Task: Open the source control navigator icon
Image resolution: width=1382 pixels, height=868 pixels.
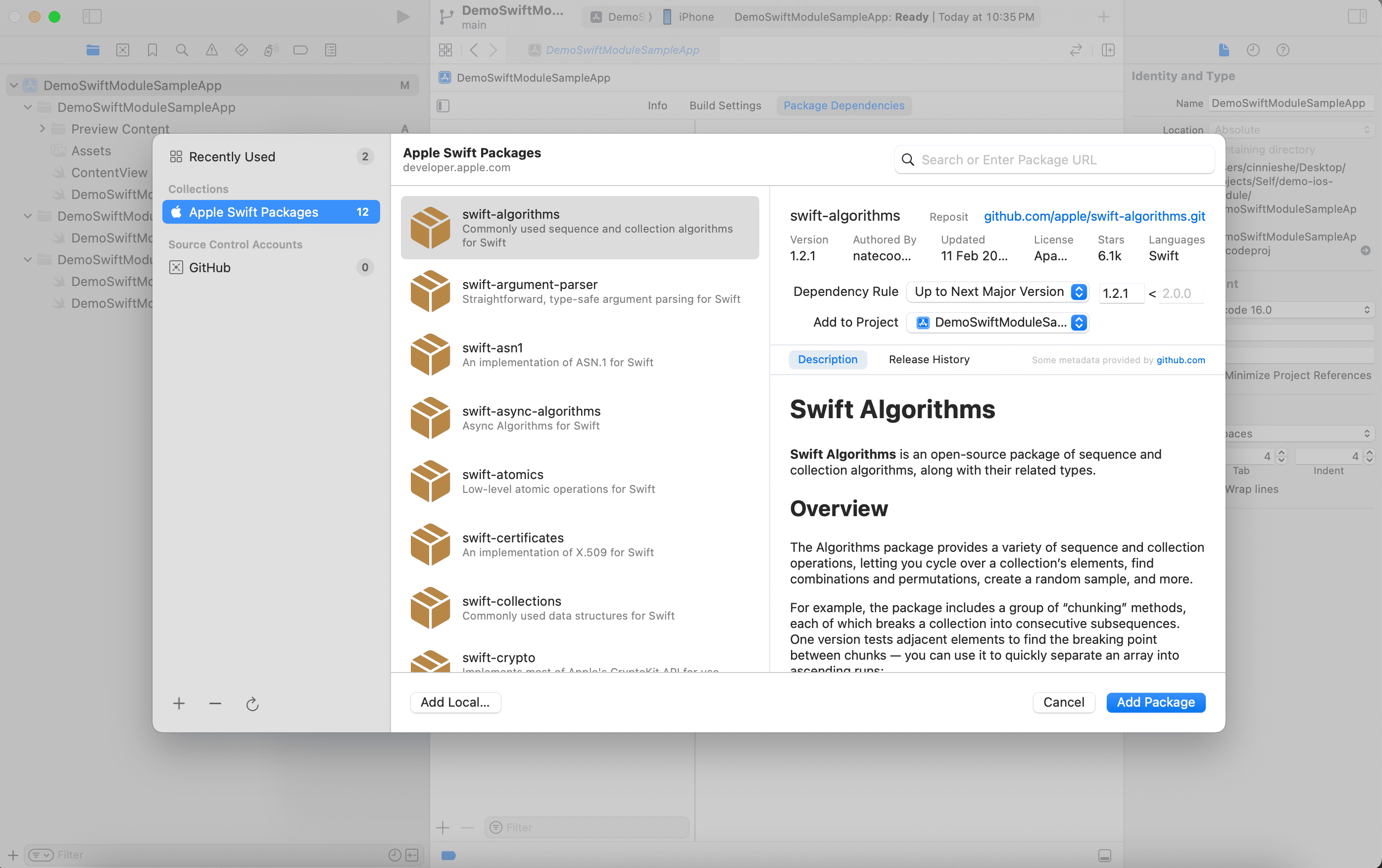Action: point(122,50)
